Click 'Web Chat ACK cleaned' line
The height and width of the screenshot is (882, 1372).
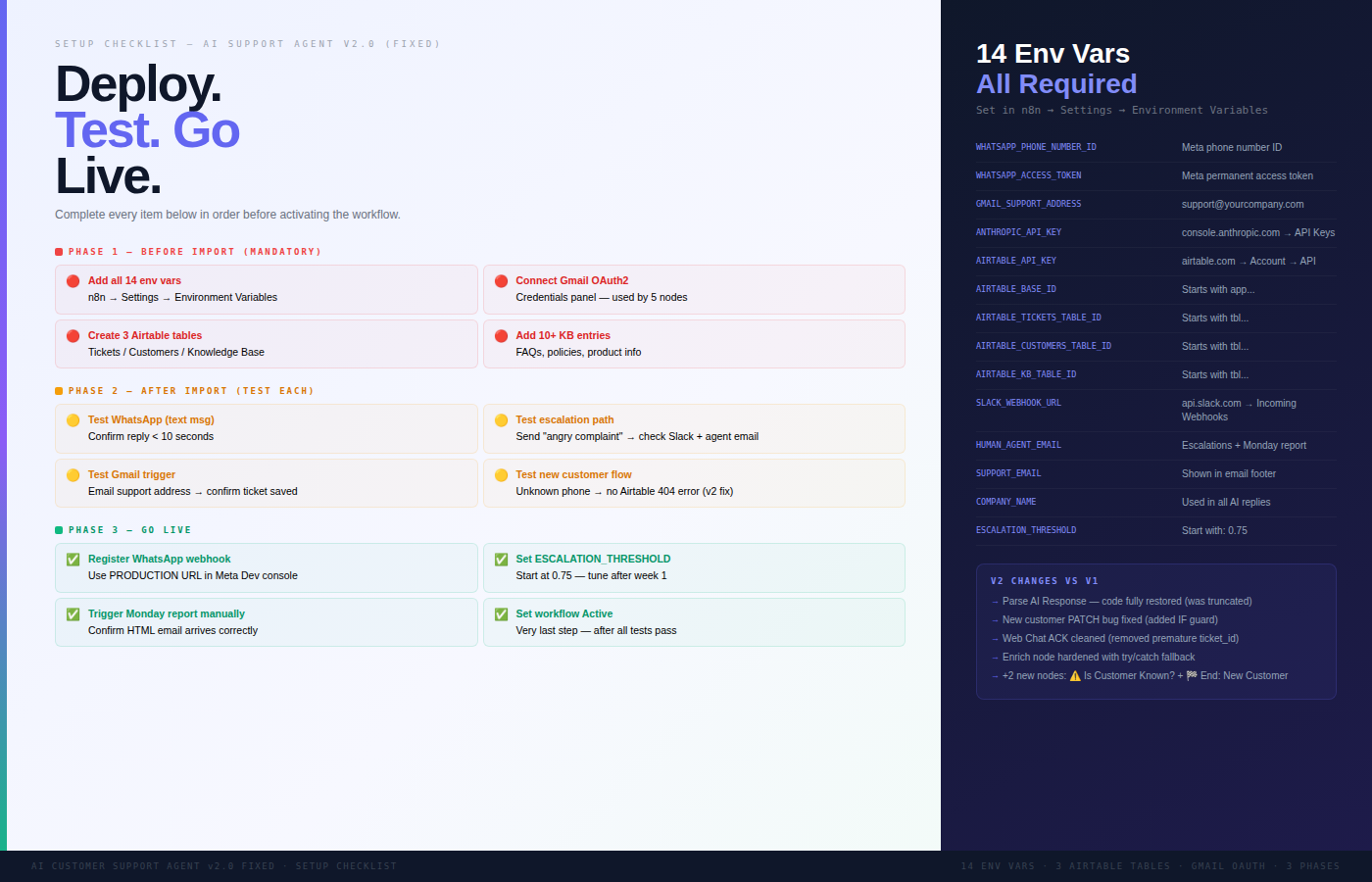coord(1115,638)
